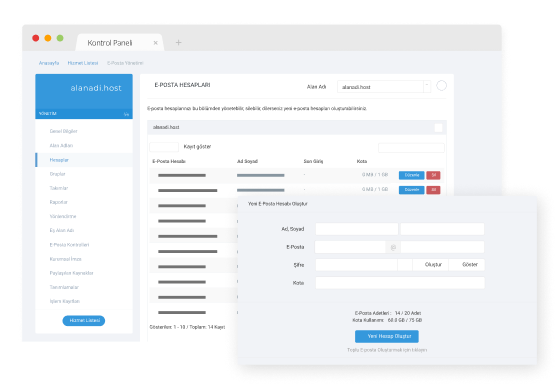Open Hizmet Listesi breadcrumb link
Image resolution: width=558 pixels, height=387 pixels.
[x=83, y=63]
